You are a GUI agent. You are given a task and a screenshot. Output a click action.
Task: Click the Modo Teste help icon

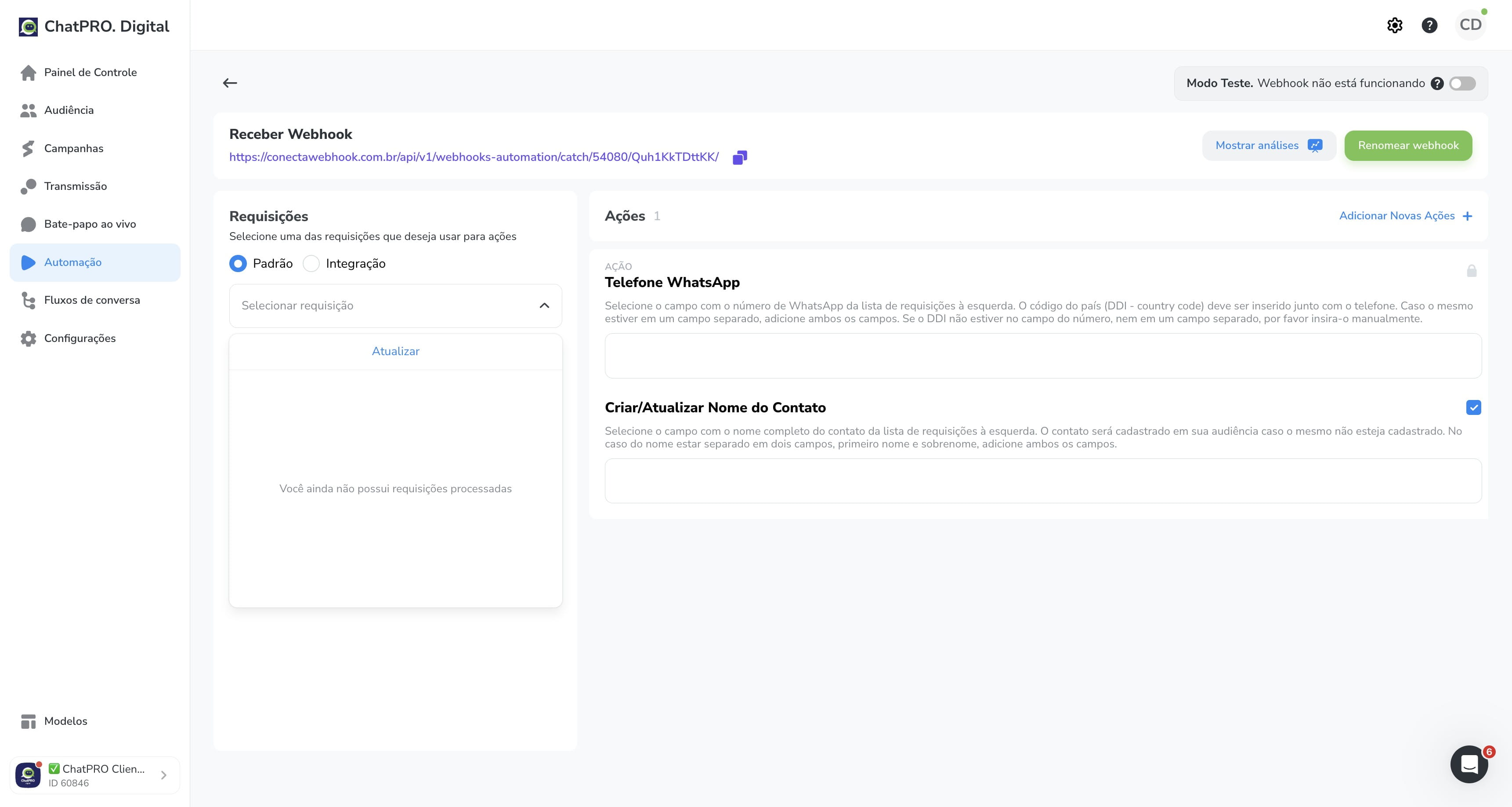[1437, 84]
